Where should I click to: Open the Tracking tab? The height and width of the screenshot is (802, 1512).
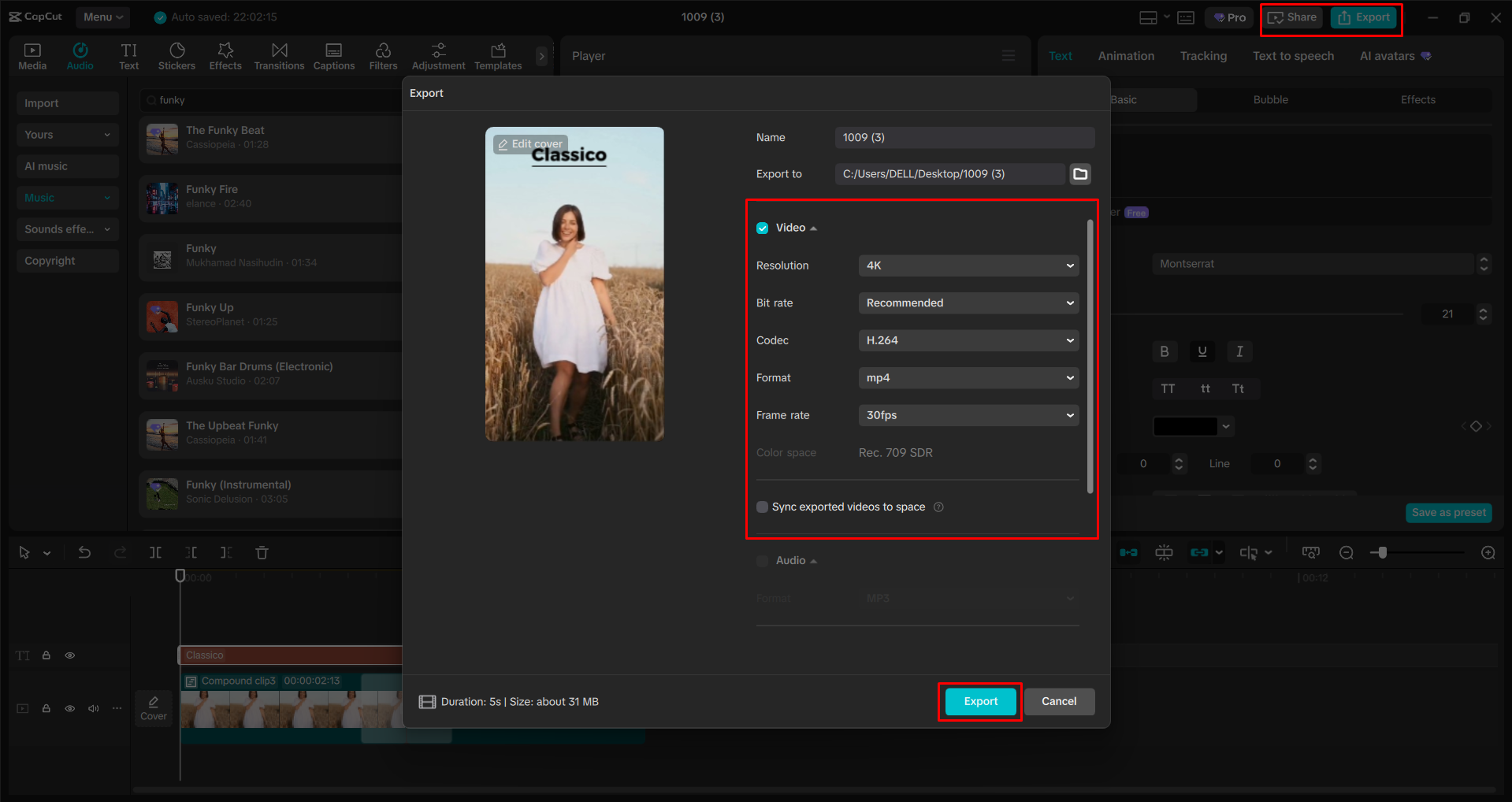click(x=1202, y=55)
